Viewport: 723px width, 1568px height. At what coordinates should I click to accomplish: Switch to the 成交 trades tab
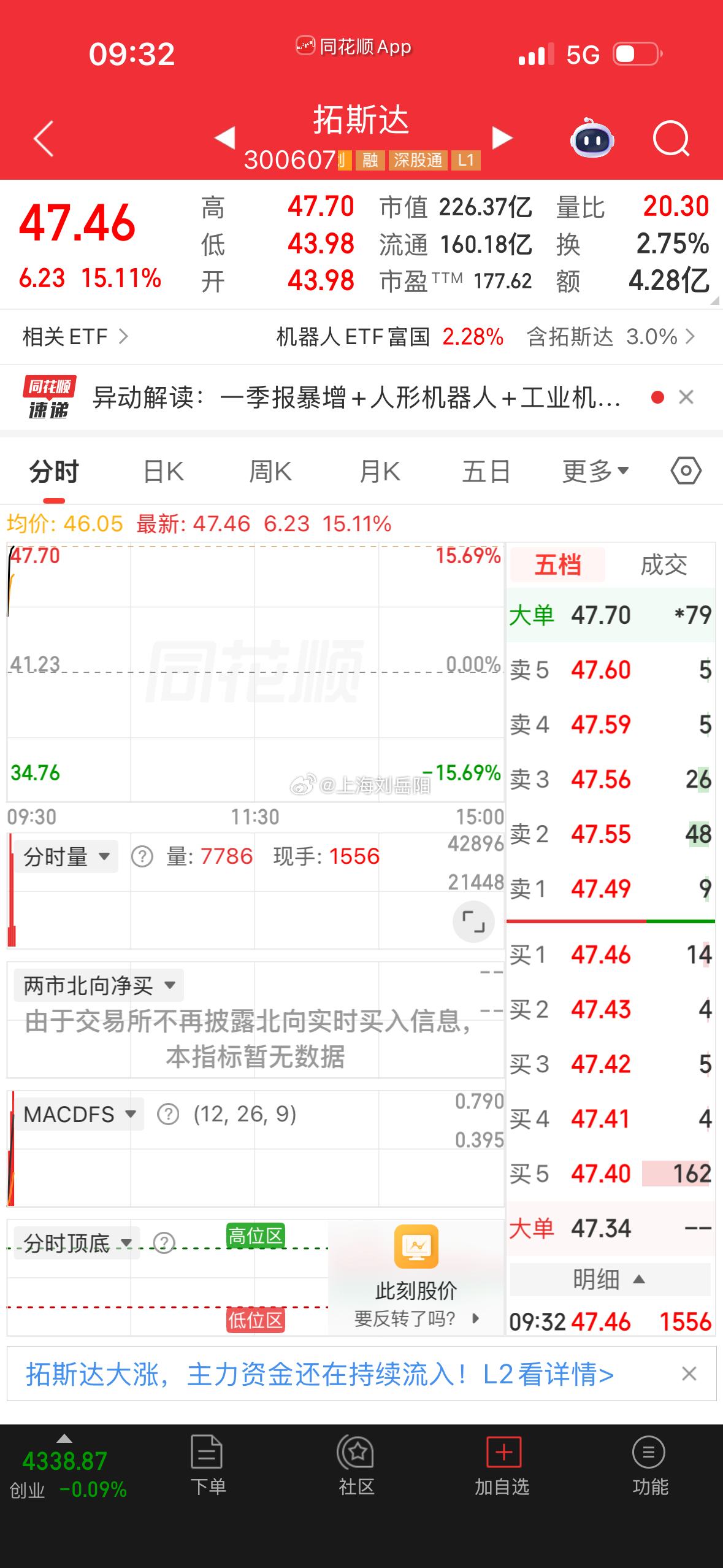tap(664, 564)
